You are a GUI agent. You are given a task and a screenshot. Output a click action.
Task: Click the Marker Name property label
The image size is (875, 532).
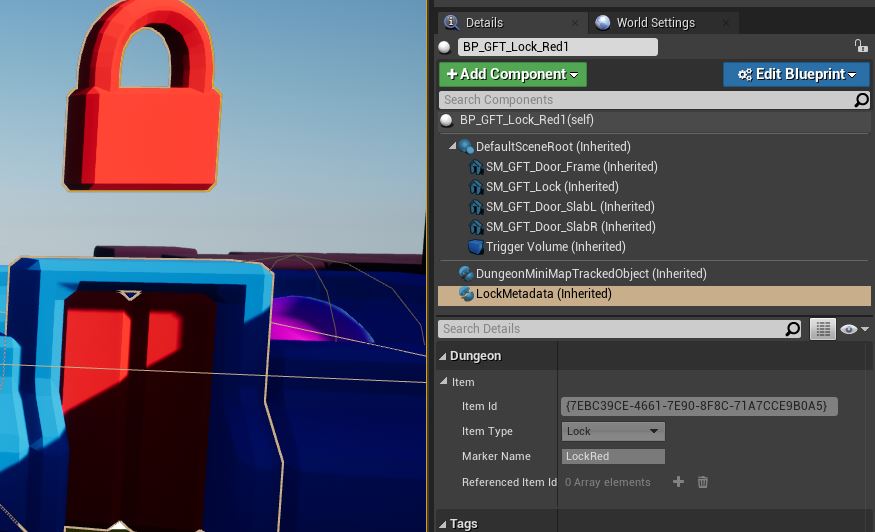496,456
